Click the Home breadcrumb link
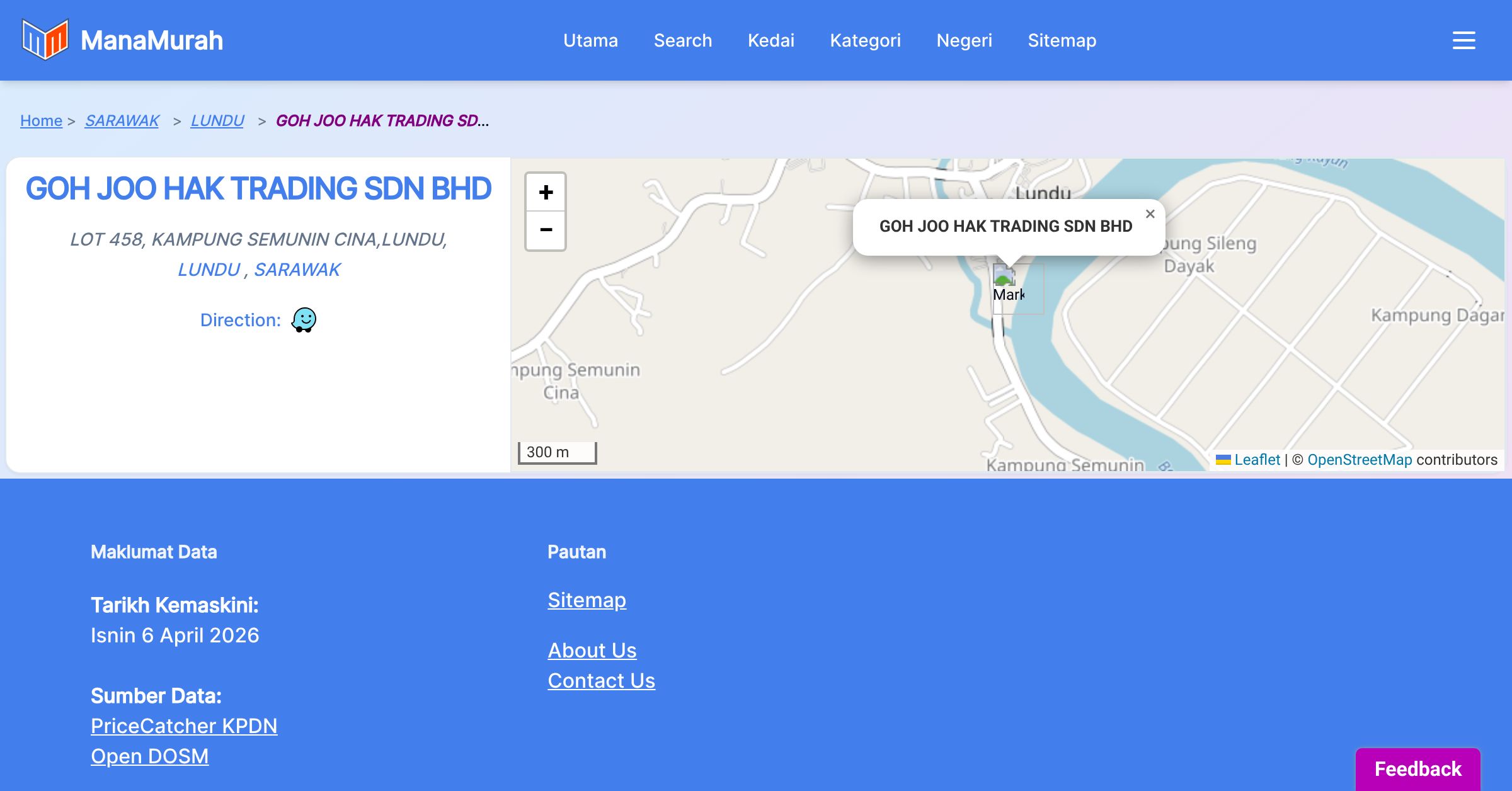 tap(41, 120)
